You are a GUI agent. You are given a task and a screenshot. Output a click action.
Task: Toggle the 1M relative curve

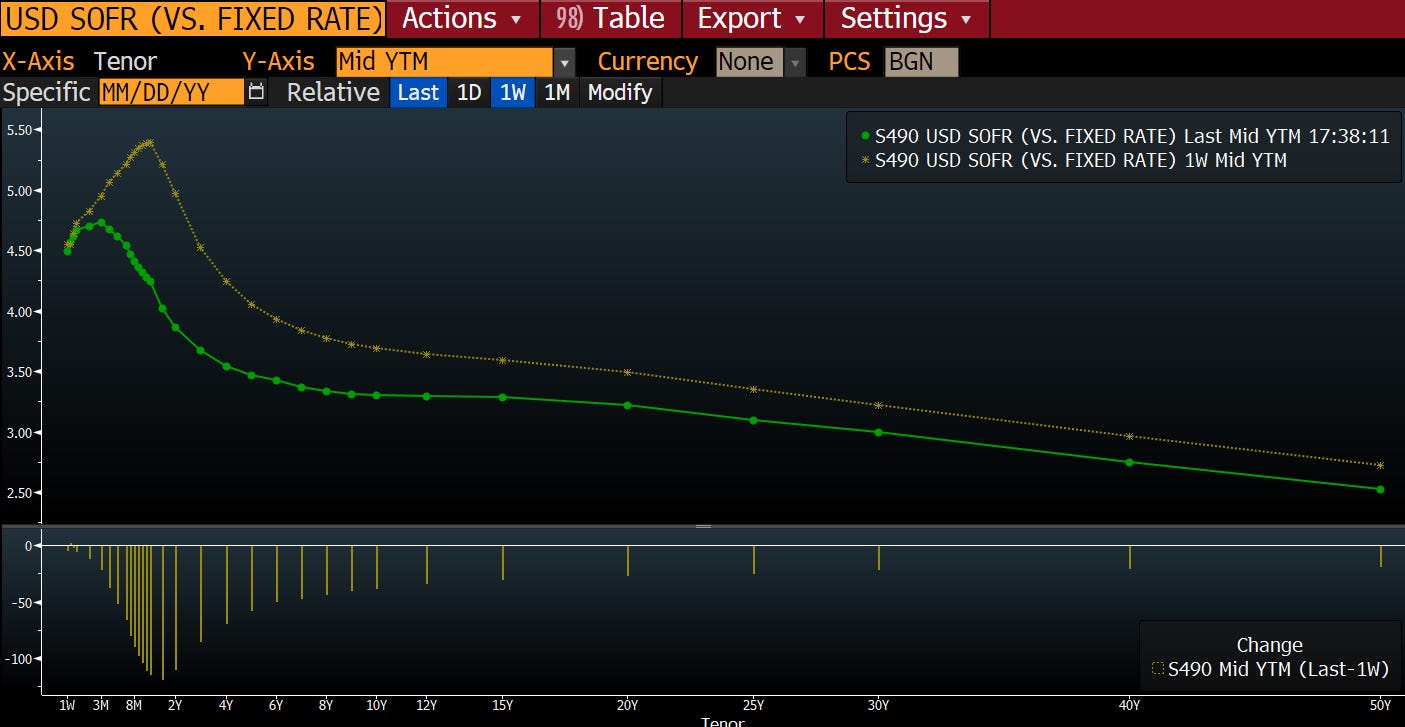click(x=557, y=92)
